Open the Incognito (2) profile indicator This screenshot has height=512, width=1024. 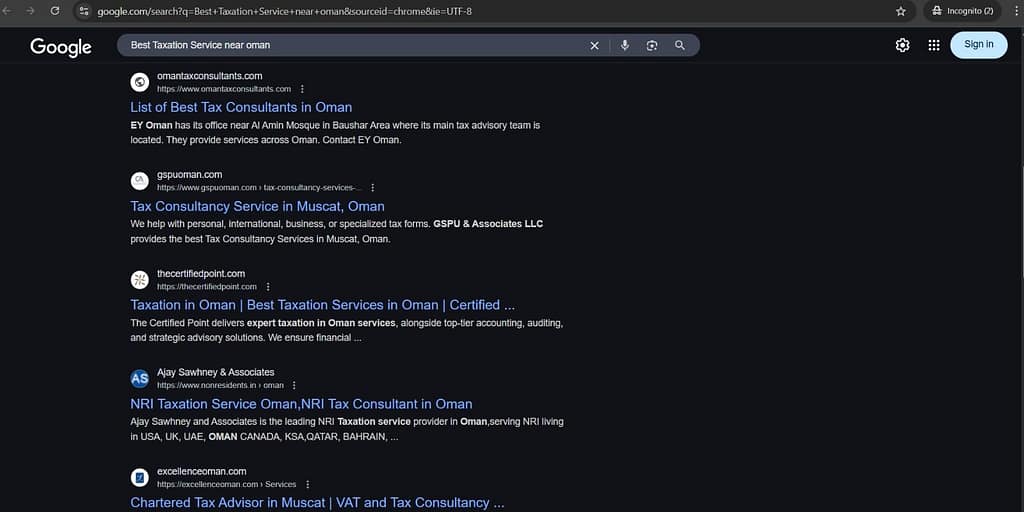click(x=962, y=11)
